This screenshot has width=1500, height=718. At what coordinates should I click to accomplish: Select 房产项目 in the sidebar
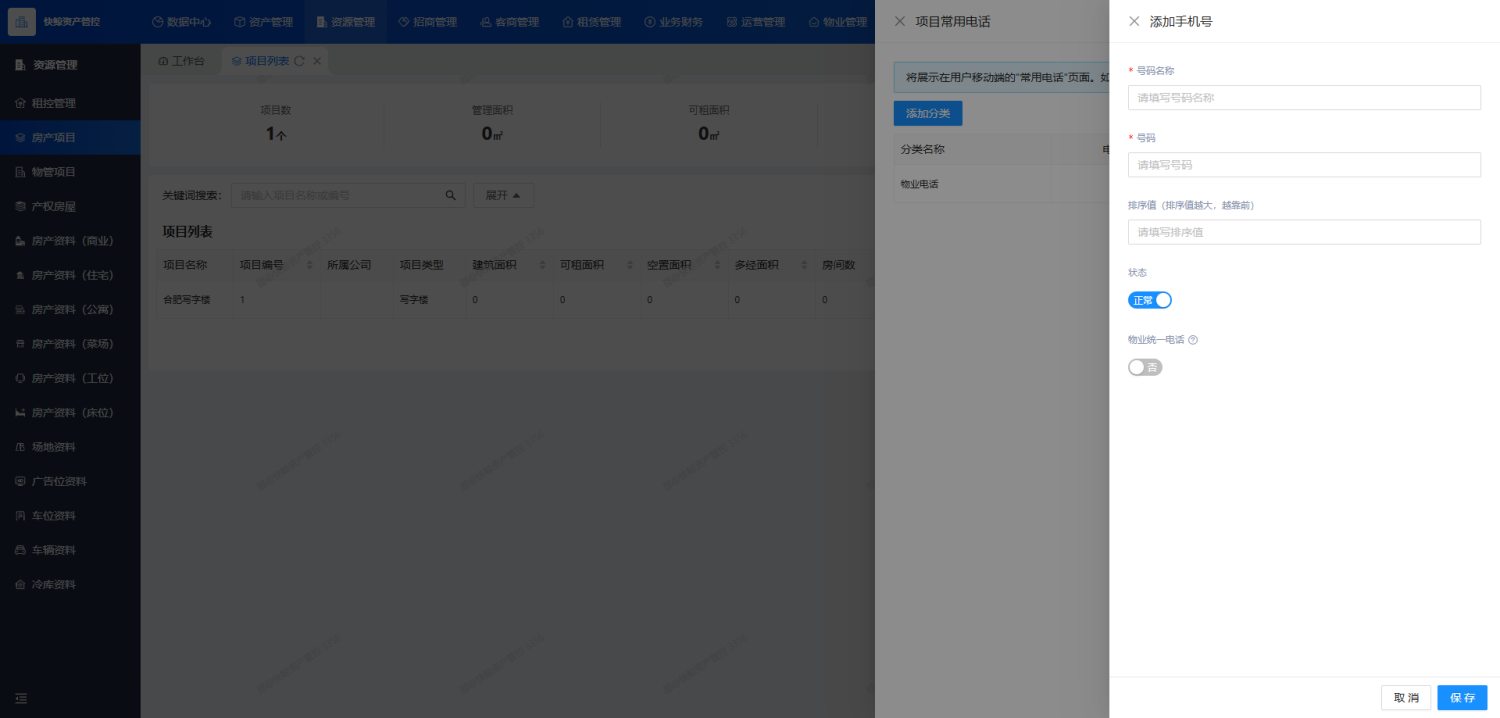tap(70, 137)
